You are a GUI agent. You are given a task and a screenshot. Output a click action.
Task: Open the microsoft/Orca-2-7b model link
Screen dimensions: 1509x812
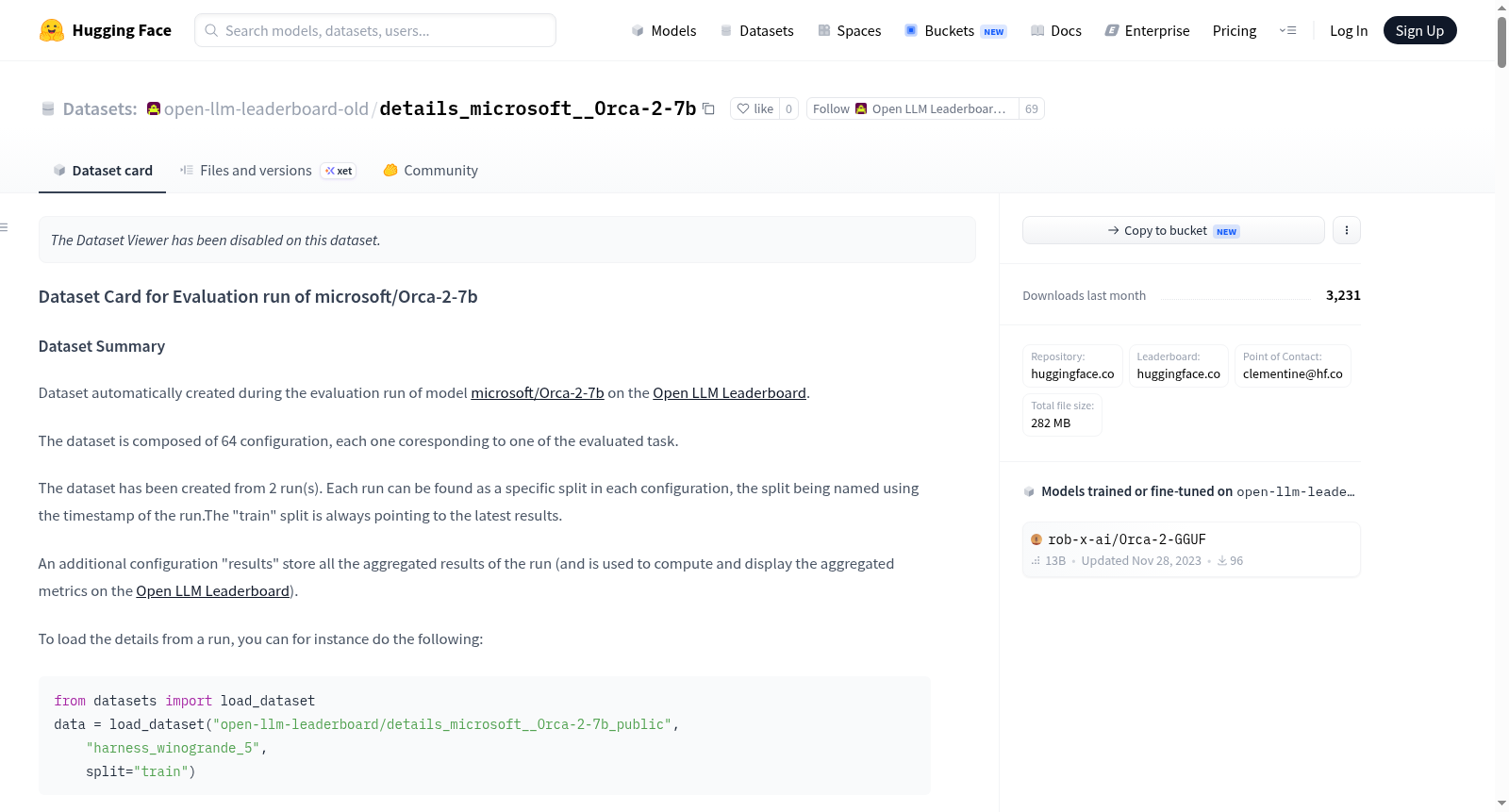click(x=538, y=393)
